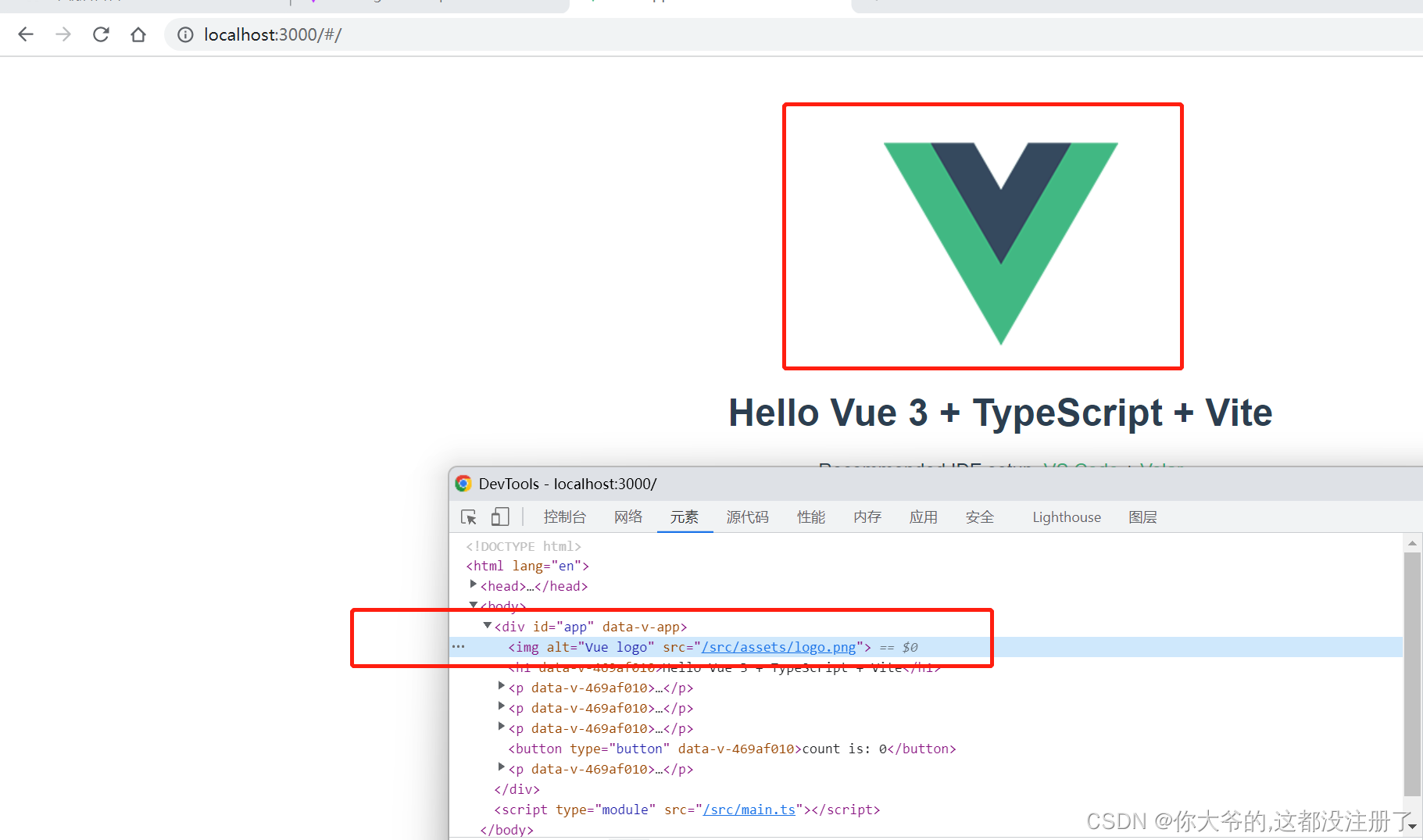The height and width of the screenshot is (840, 1423).
Task: Click the Vue logo image on page
Action: click(x=1000, y=243)
